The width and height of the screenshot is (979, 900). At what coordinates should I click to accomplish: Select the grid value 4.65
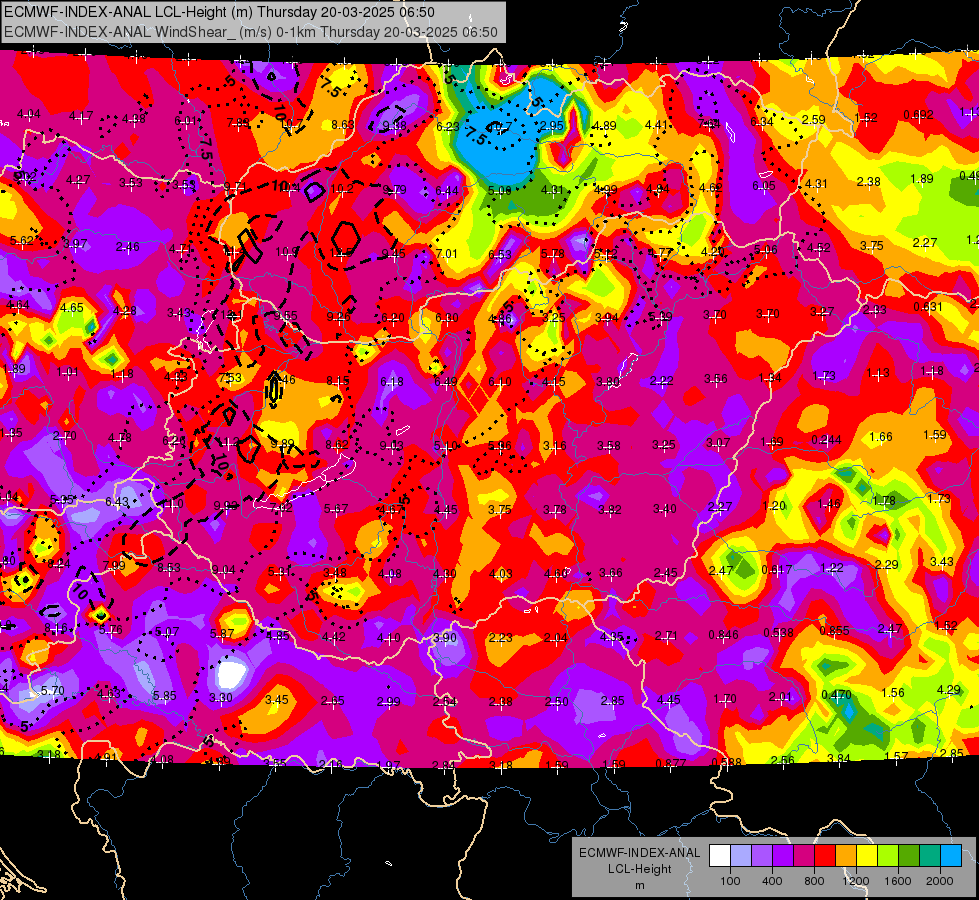(x=72, y=307)
